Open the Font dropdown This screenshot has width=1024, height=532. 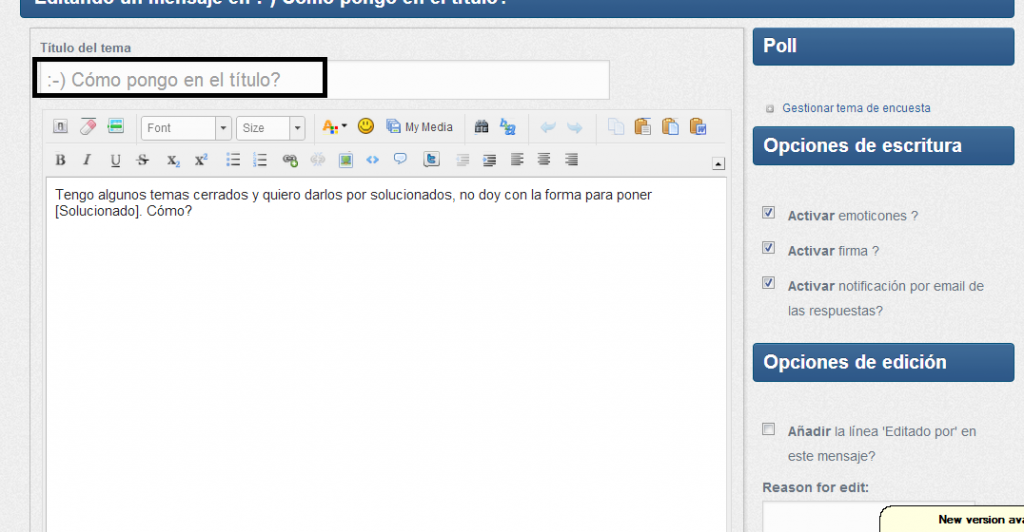186,128
